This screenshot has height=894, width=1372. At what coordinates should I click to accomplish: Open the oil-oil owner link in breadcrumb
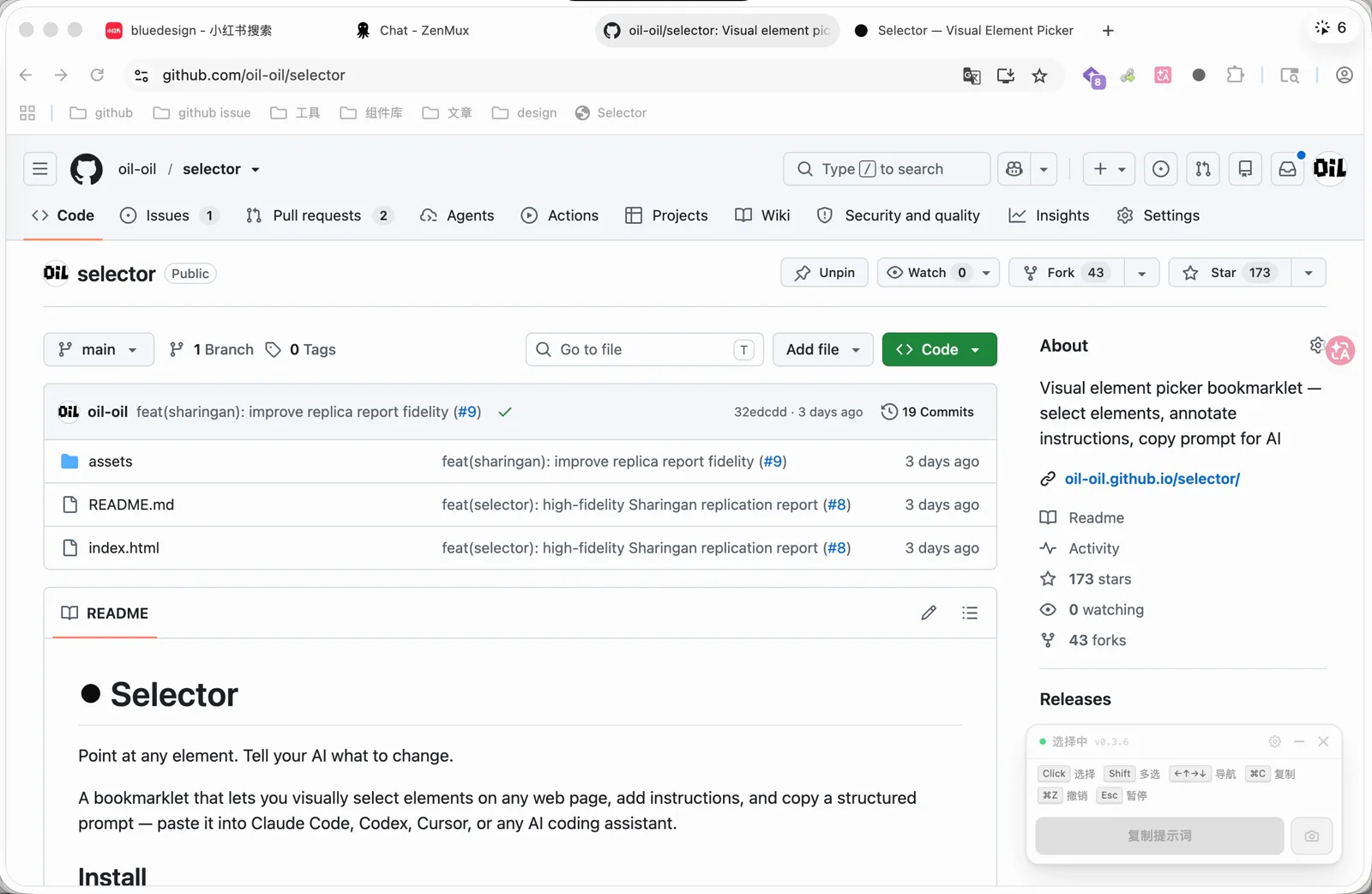tap(137, 169)
